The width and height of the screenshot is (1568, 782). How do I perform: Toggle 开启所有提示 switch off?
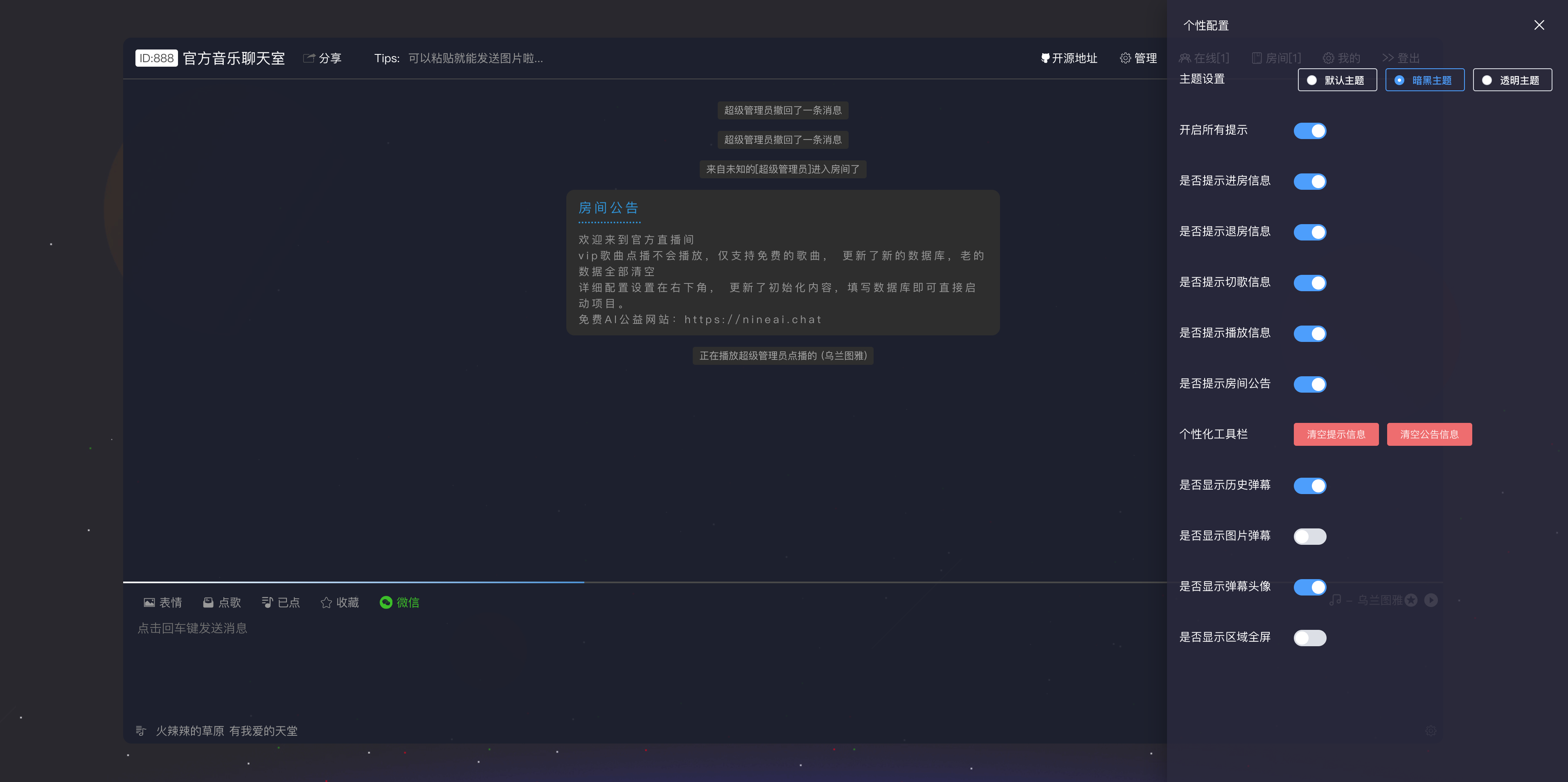point(1309,131)
